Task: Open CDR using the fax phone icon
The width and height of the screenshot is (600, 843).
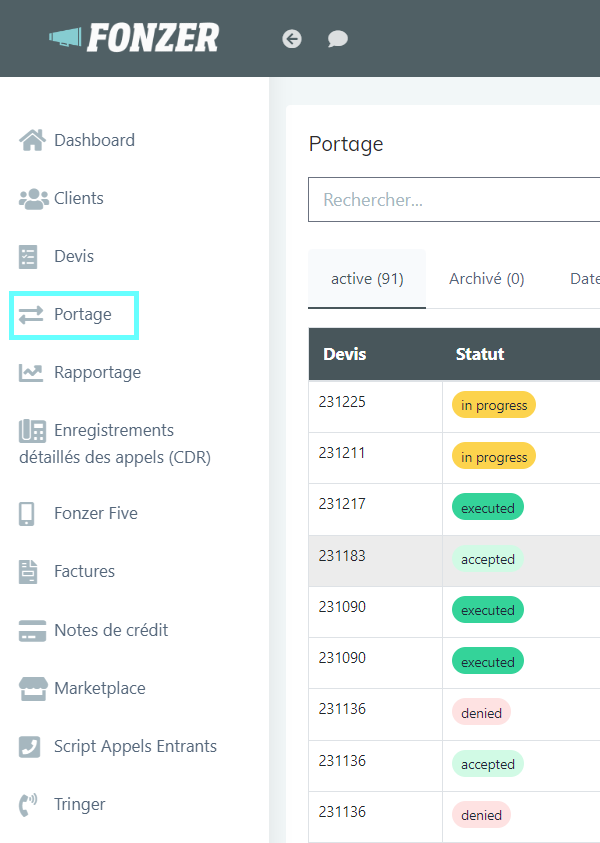Action: pos(32,431)
